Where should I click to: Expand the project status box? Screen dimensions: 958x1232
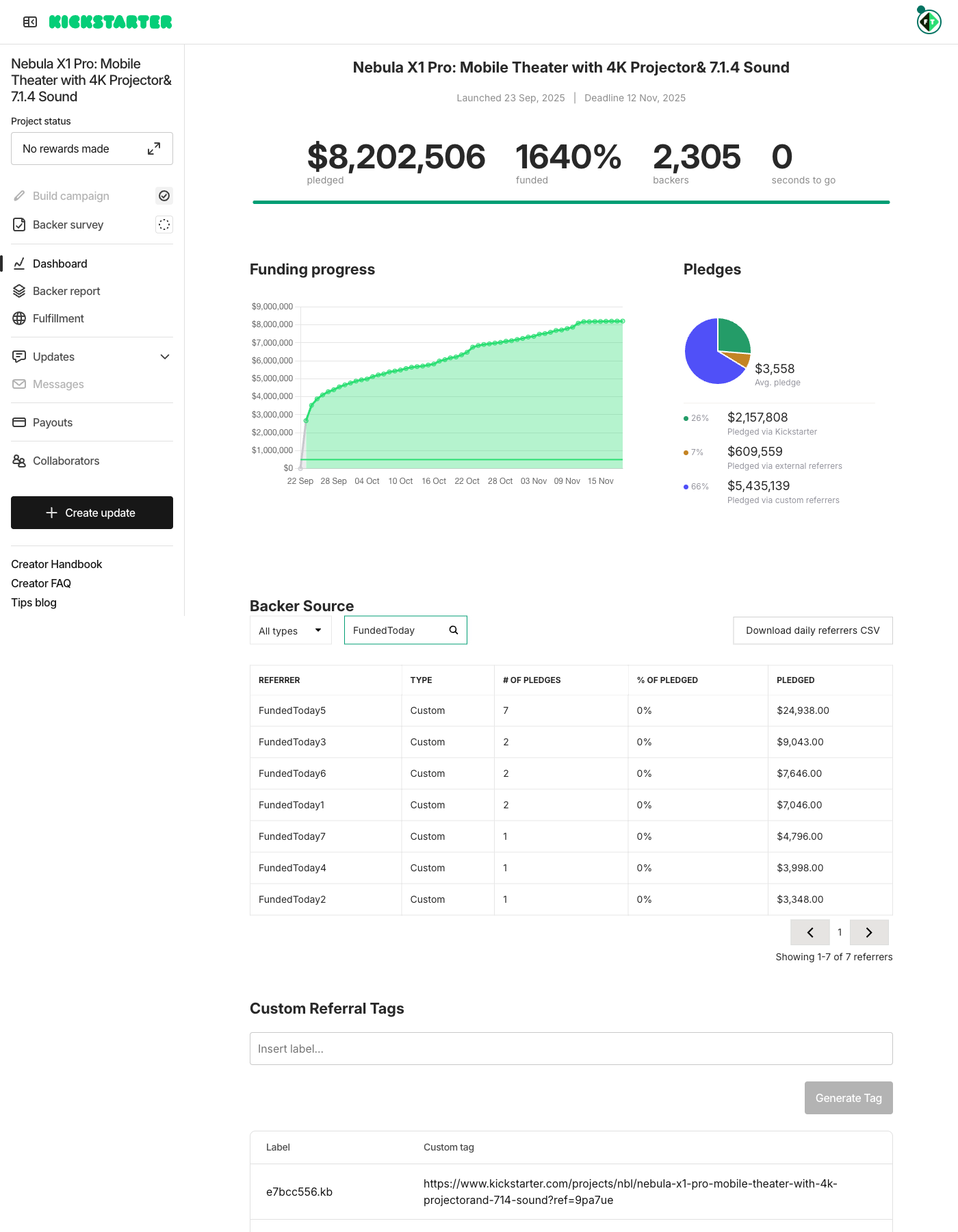click(x=154, y=149)
